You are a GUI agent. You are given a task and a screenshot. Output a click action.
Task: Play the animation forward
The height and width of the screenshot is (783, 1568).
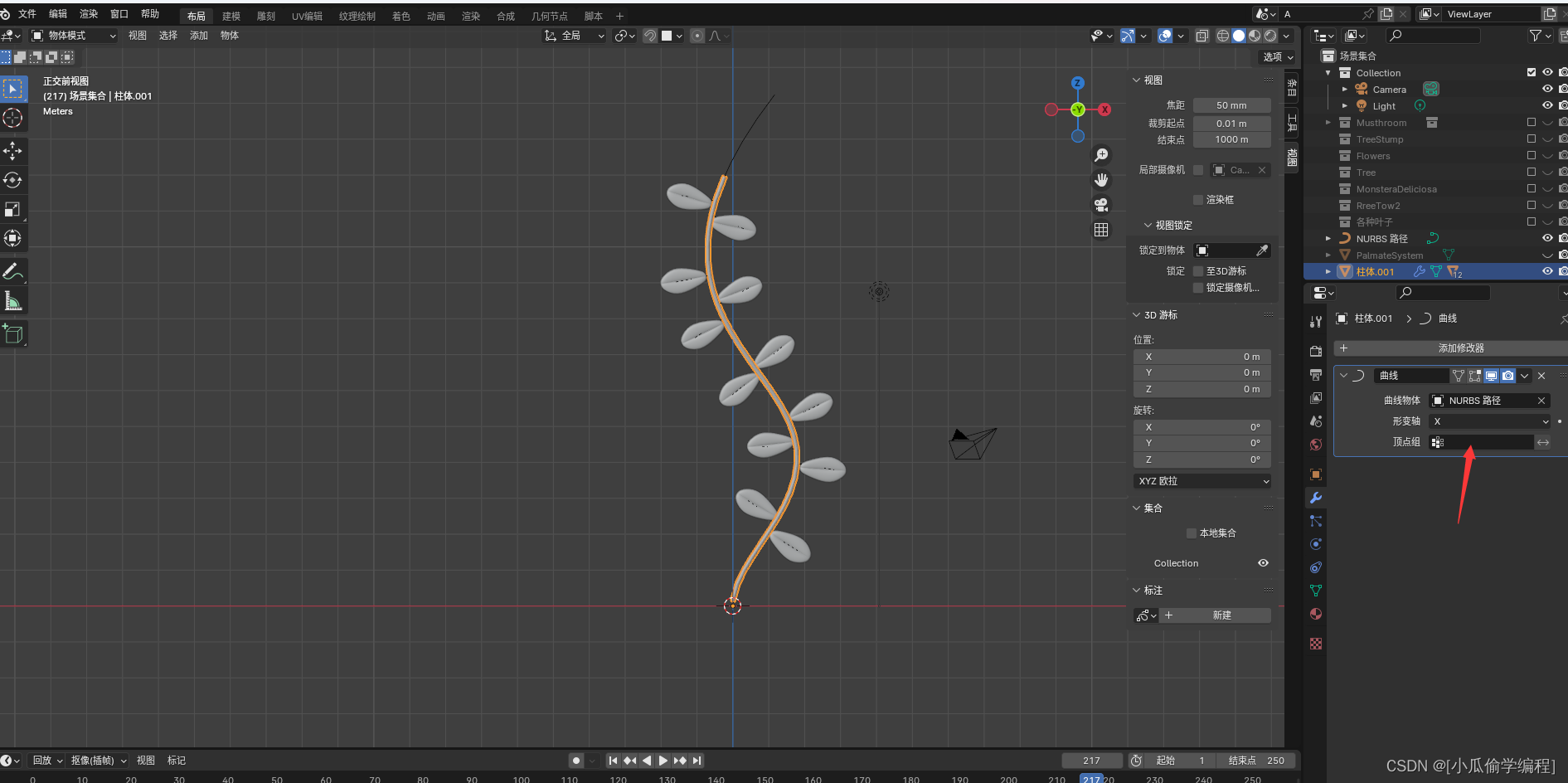click(x=663, y=761)
